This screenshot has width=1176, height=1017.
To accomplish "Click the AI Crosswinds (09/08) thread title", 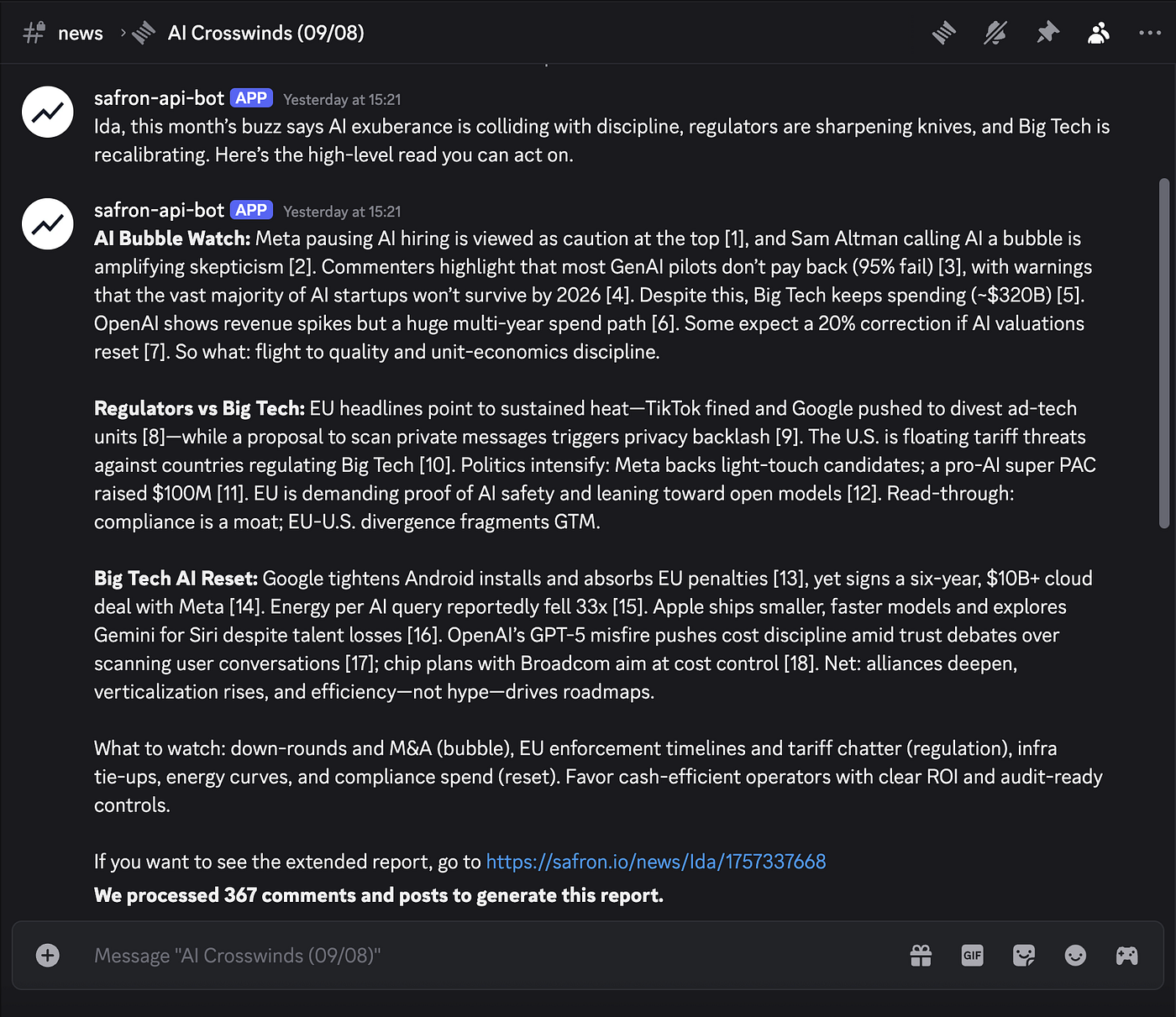I will coord(265,34).
